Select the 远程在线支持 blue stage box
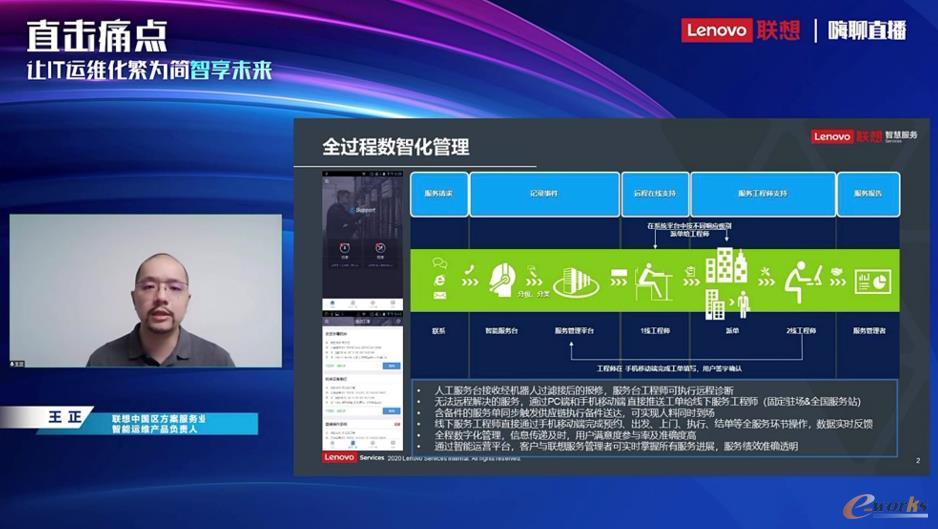 tap(655, 194)
